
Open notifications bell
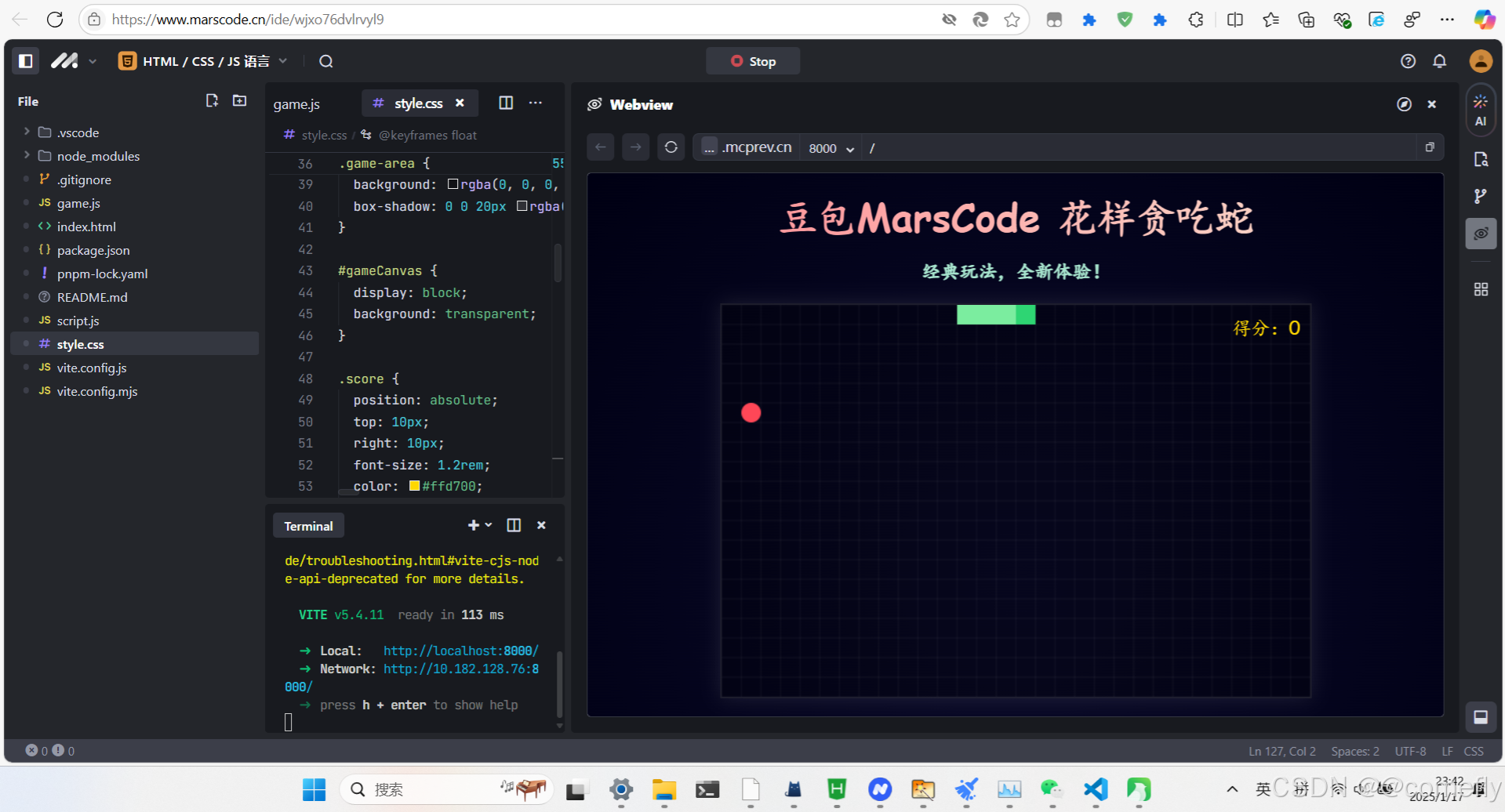tap(1439, 61)
